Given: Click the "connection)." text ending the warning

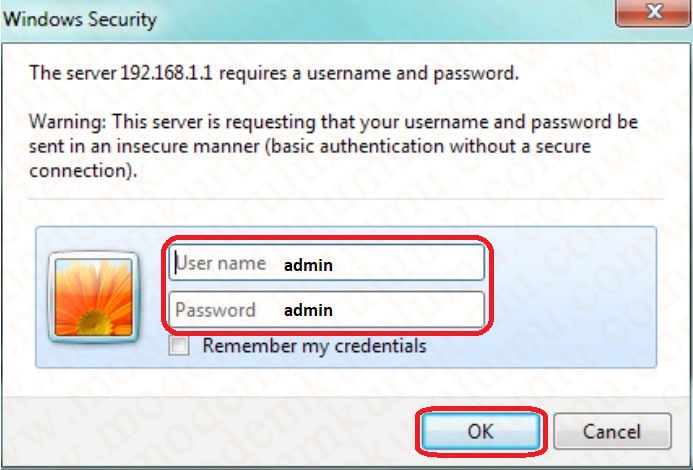Looking at the screenshot, I should (83, 171).
